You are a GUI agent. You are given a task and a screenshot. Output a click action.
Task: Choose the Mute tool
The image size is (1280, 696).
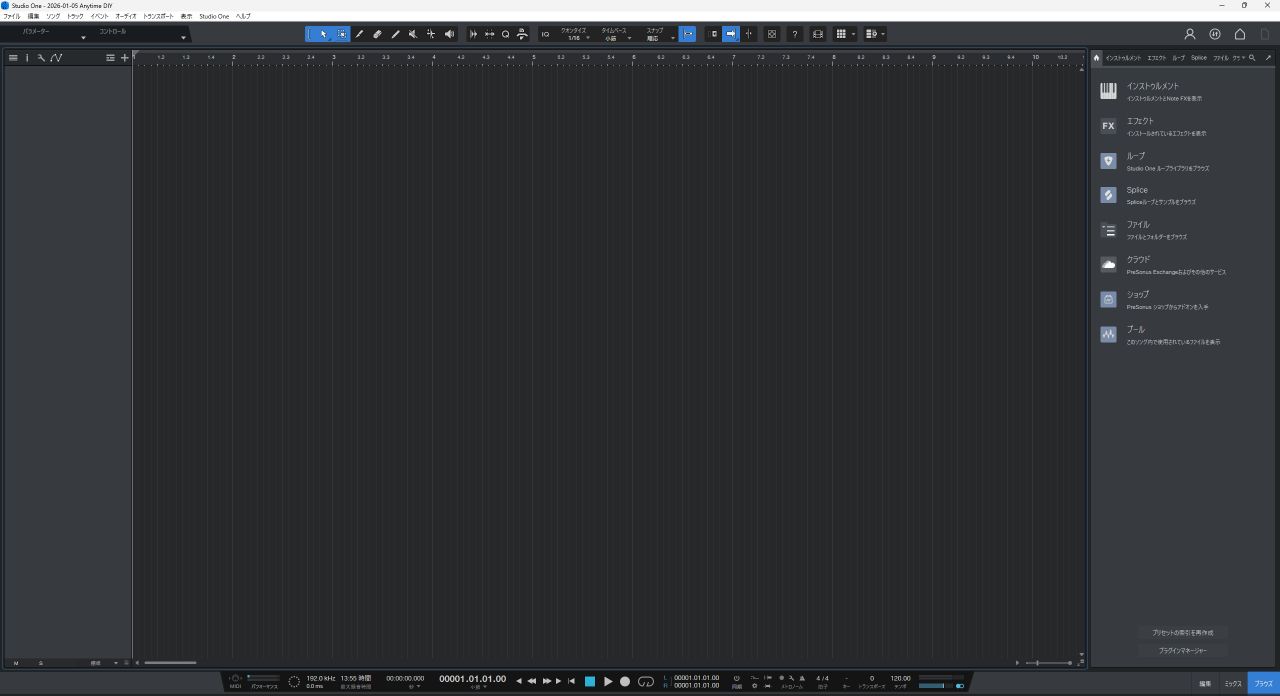pos(413,34)
